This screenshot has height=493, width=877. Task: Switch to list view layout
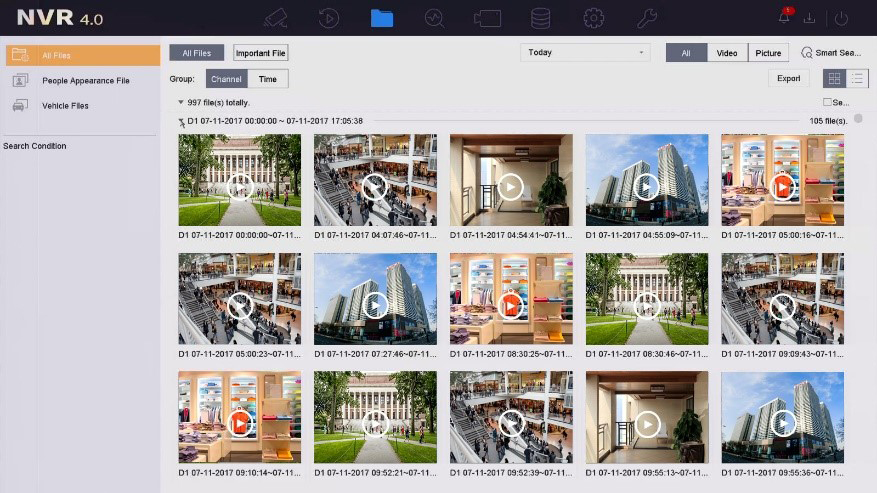[857, 78]
